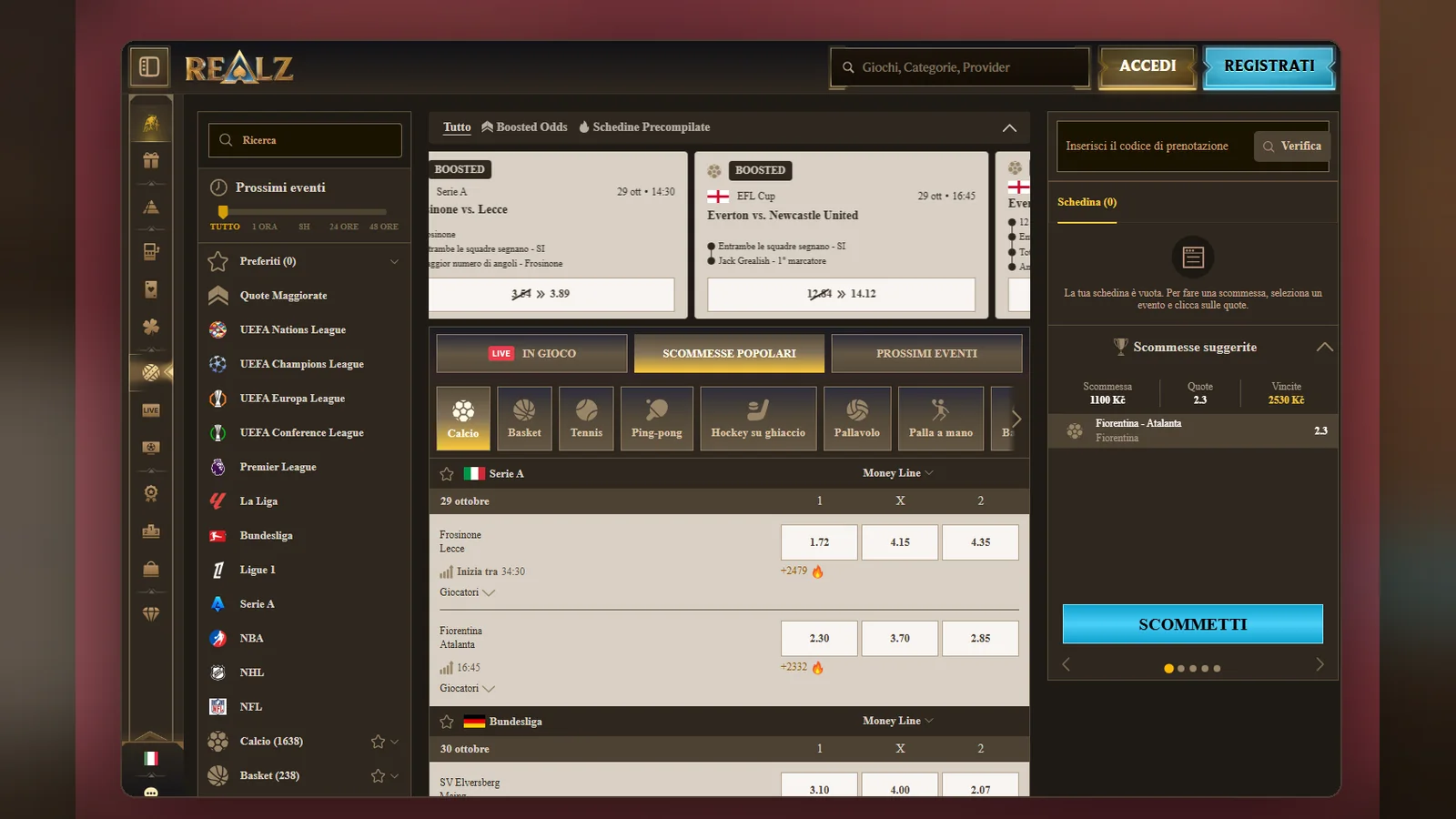The image size is (1456, 819).
Task: Expand Giocatori under Fiorentina Atalanta
Action: pyautogui.click(x=467, y=689)
